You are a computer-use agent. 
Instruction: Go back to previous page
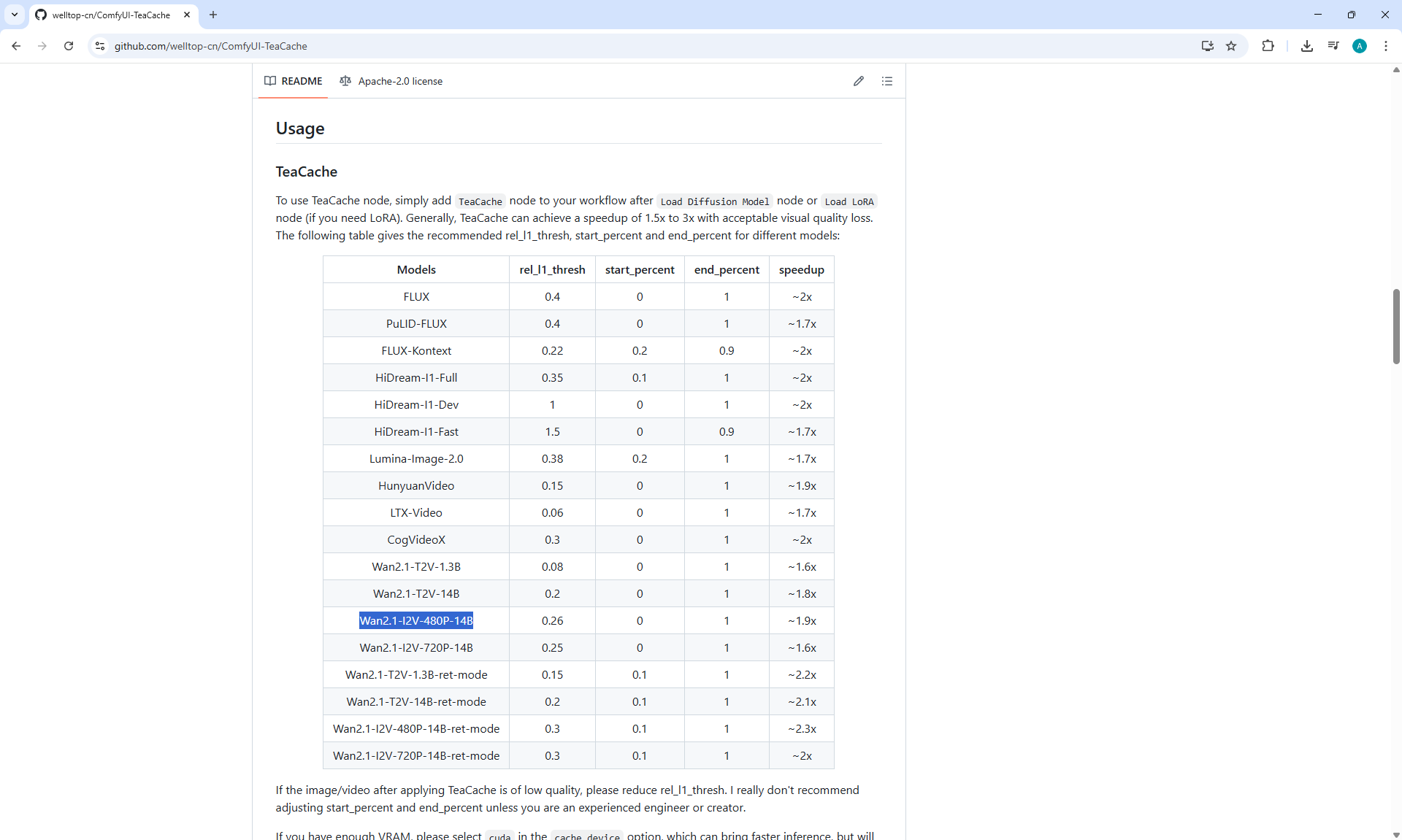coord(16,46)
